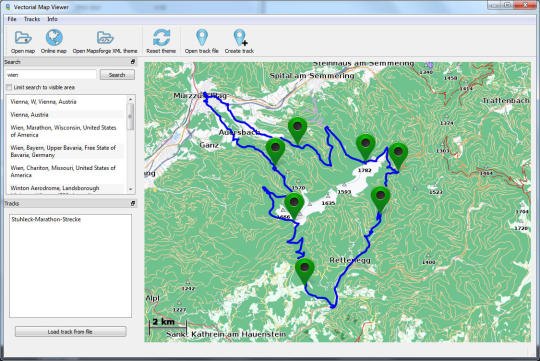
Task: Click the Rettenegg label on map
Action: pyautogui.click(x=350, y=260)
